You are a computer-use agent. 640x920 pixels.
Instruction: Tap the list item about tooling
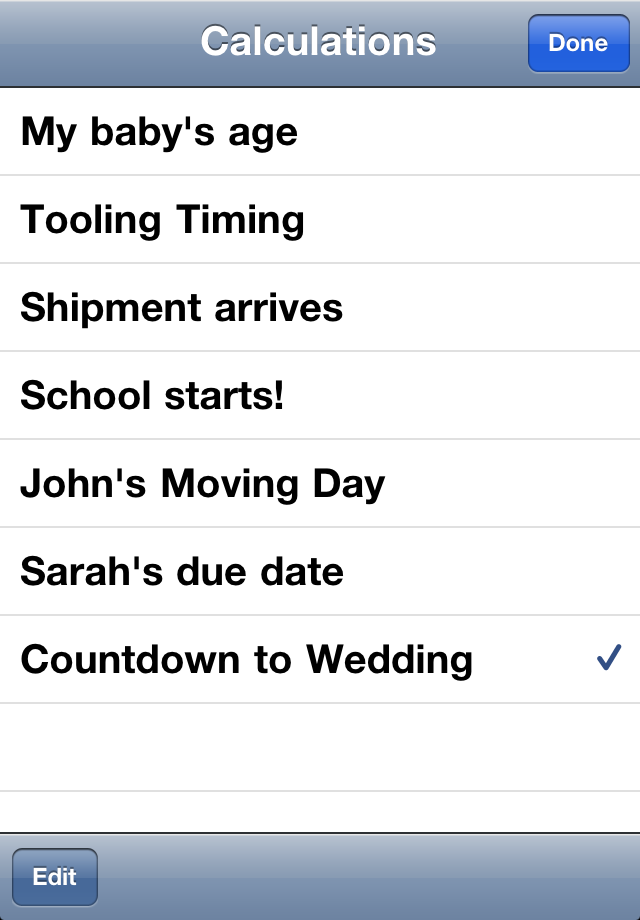(x=163, y=220)
